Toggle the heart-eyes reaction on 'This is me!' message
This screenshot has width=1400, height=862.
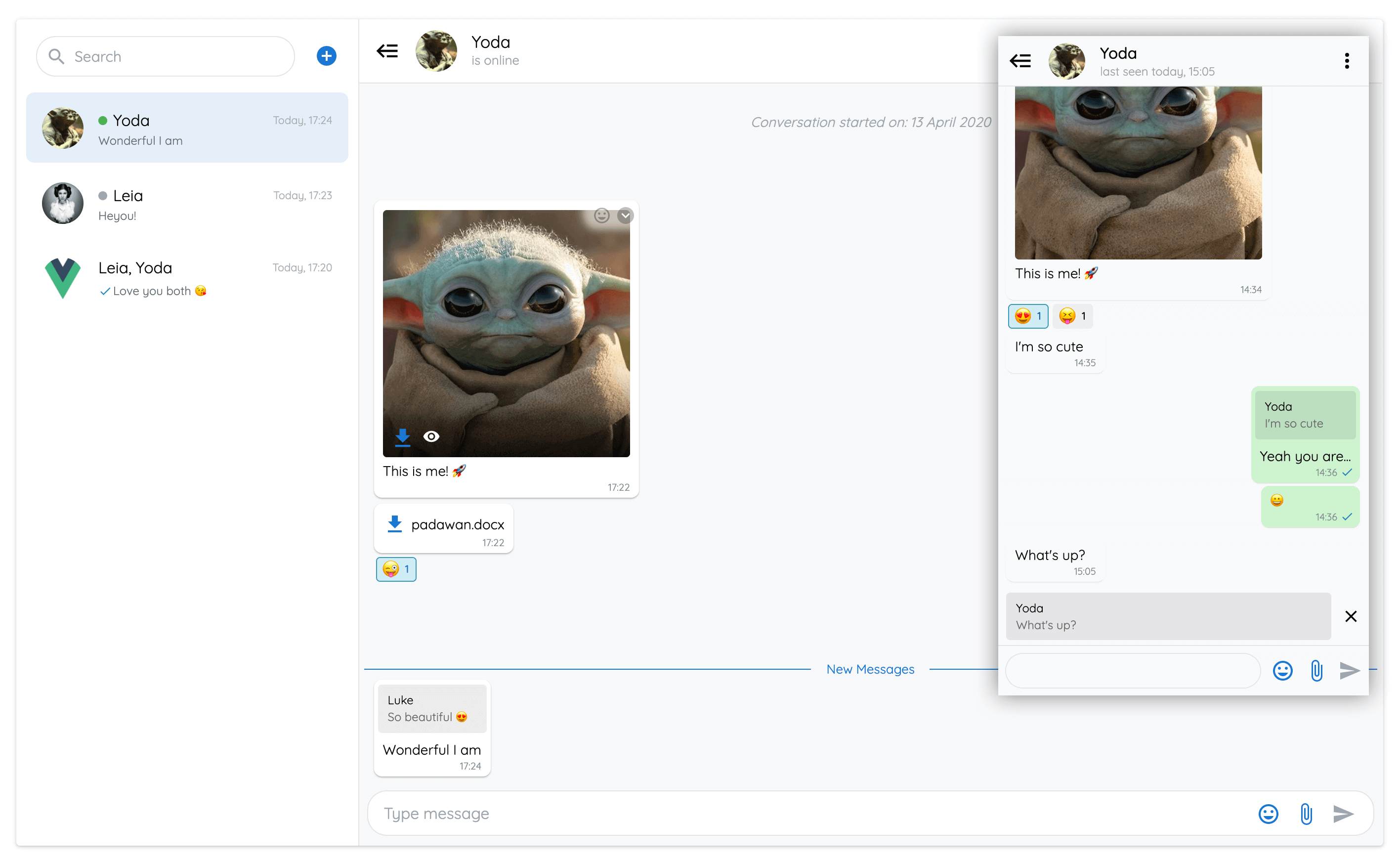pos(1028,316)
